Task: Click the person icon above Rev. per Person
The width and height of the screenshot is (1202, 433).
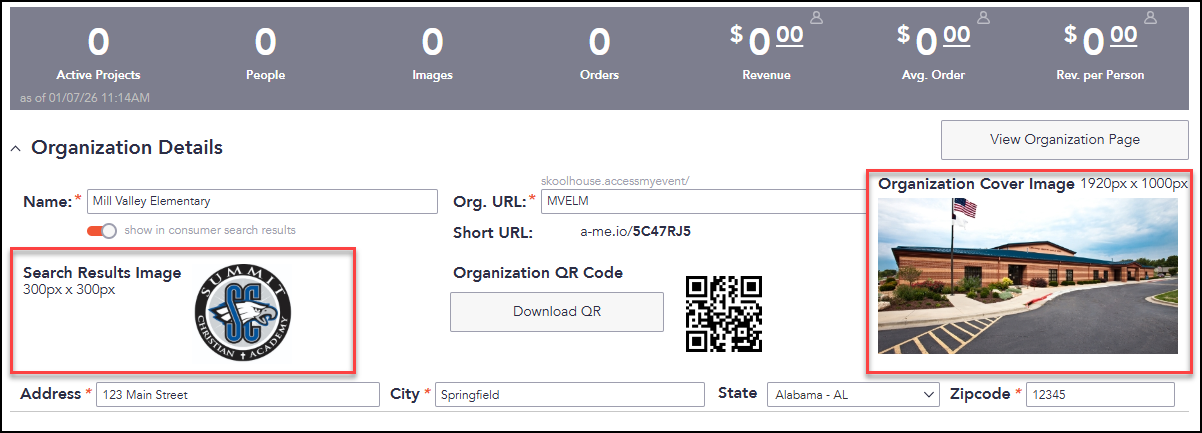Action: [x=1150, y=17]
